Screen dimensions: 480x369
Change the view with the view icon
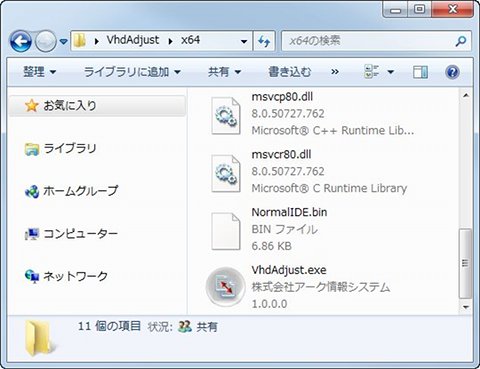(x=371, y=72)
